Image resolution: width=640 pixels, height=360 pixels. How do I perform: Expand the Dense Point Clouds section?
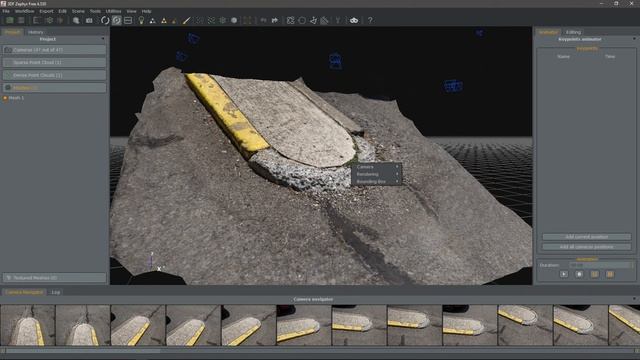tap(54, 75)
